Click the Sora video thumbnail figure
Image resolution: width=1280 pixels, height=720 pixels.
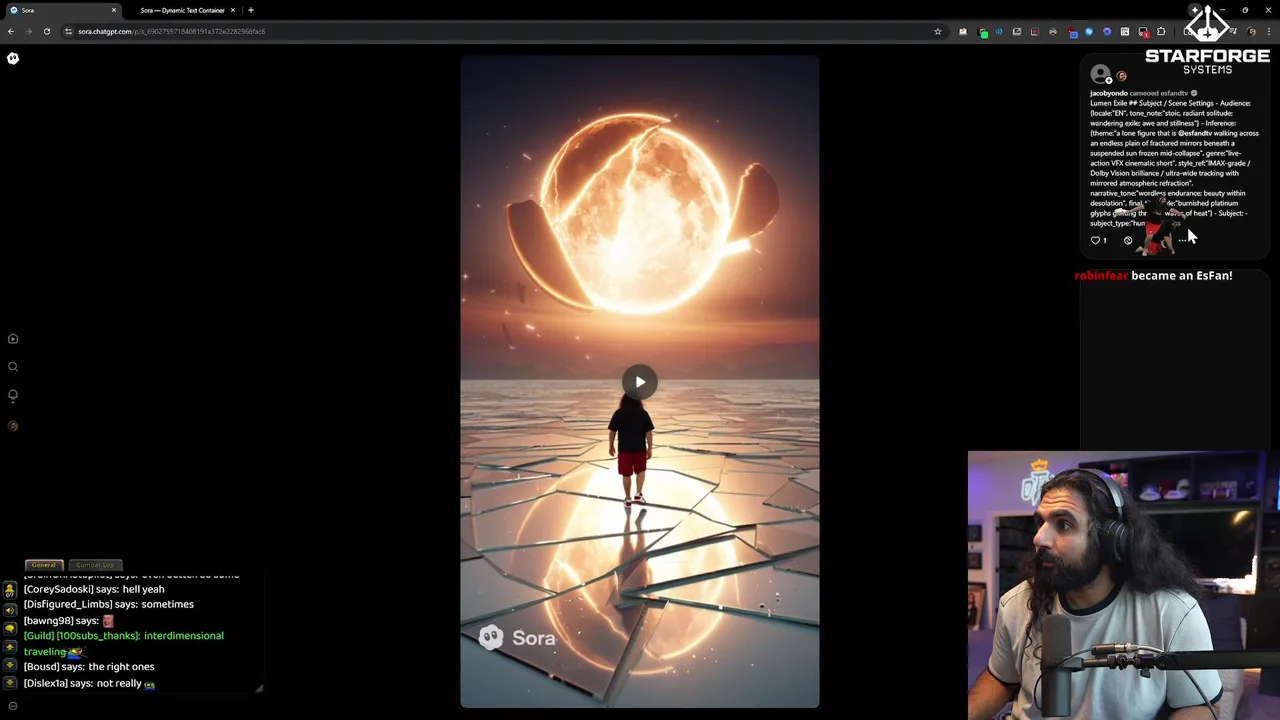click(x=632, y=450)
